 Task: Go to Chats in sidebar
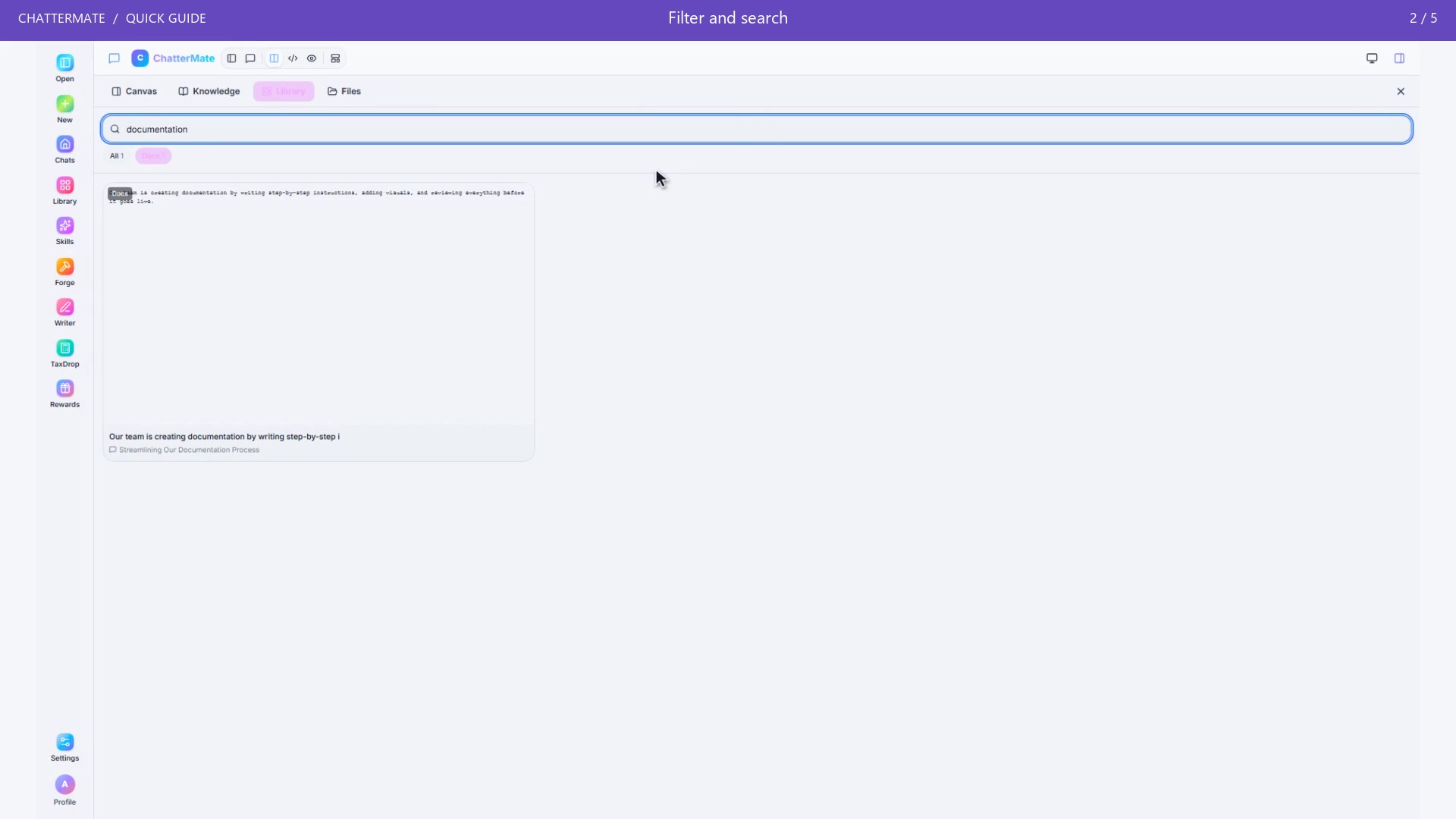(64, 150)
